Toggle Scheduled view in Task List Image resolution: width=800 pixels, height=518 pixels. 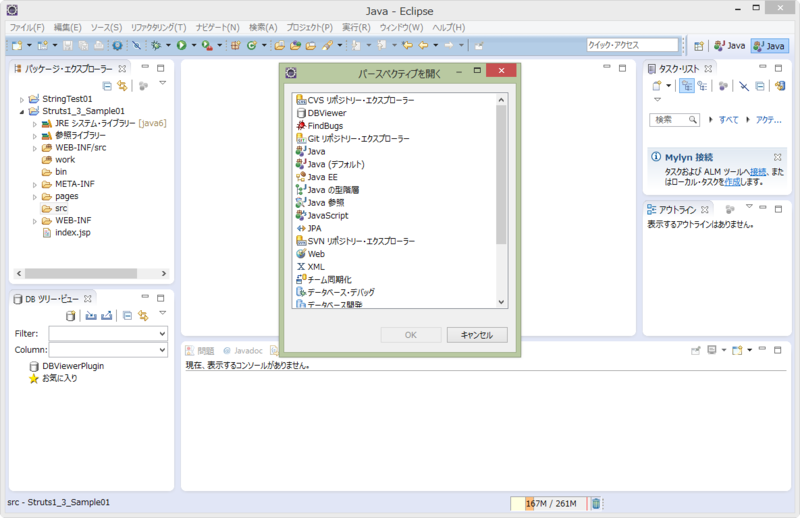(x=703, y=86)
